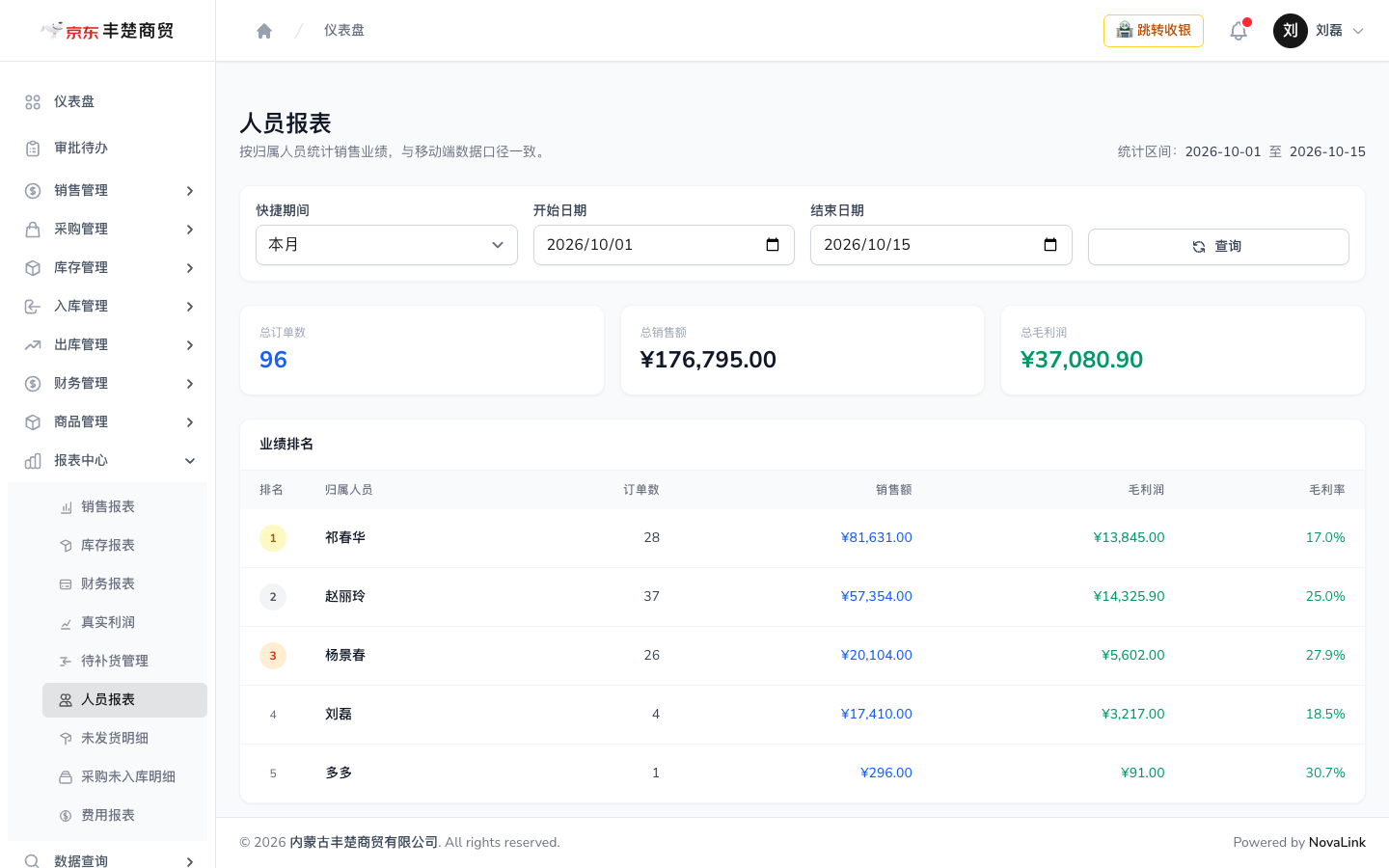Click the 商品管理 cube icon
This screenshot has height=868, width=1389.
(x=33, y=422)
